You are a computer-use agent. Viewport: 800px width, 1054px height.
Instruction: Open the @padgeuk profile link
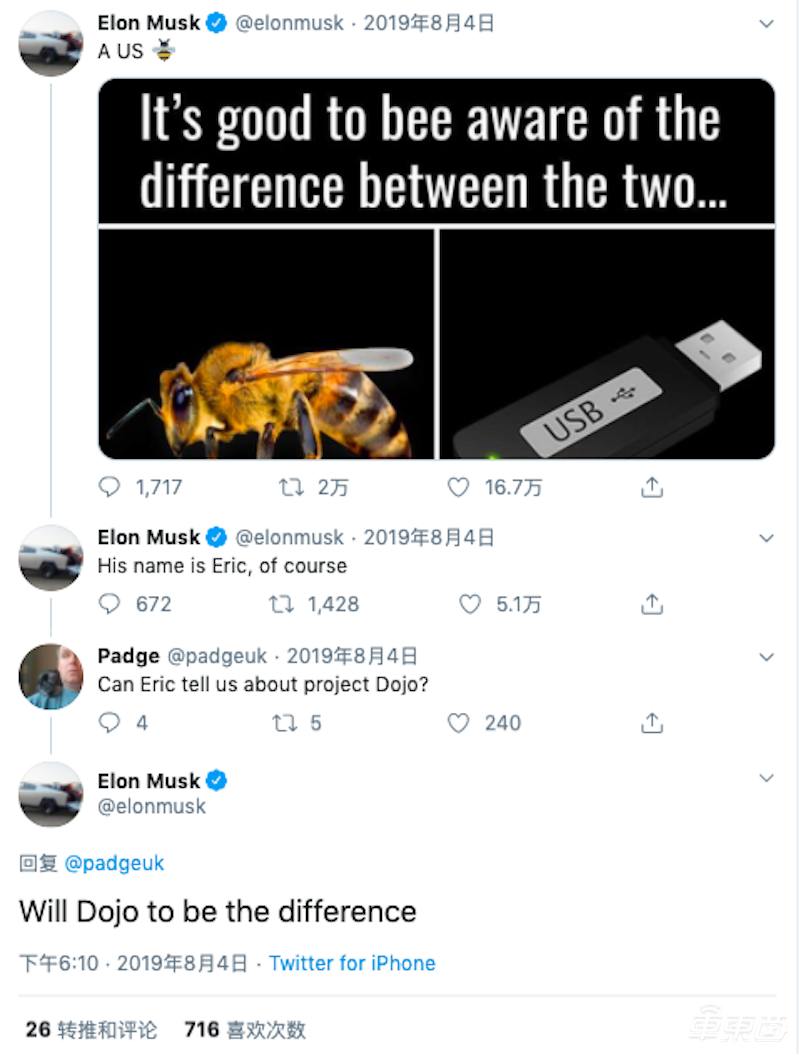[114, 863]
